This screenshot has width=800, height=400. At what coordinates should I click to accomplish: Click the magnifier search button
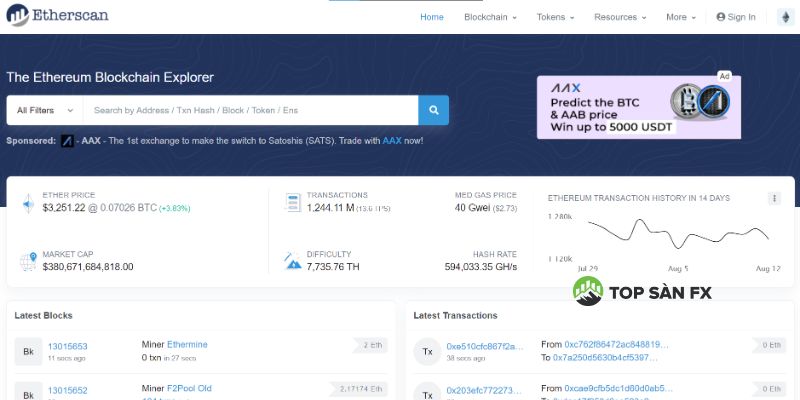click(434, 110)
